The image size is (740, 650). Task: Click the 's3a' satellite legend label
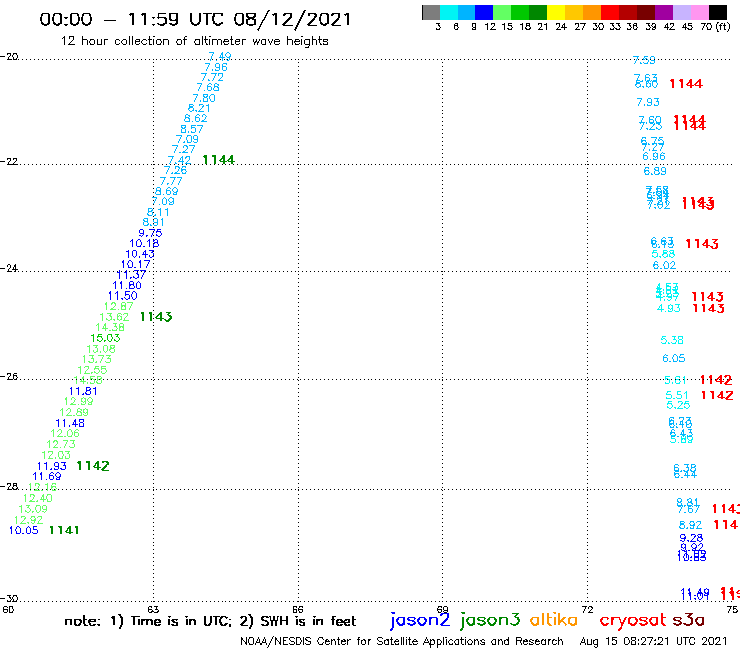pos(689,620)
